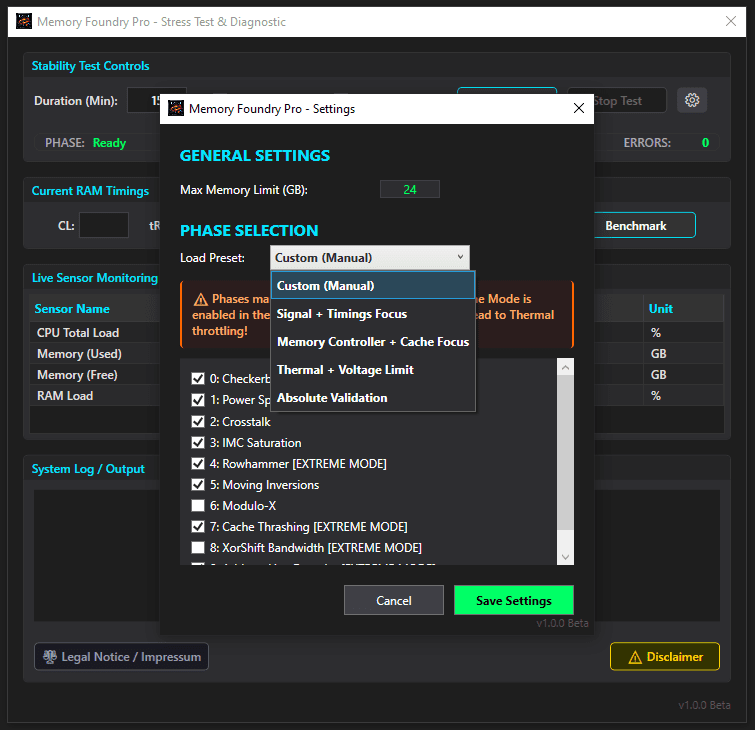Image resolution: width=755 pixels, height=730 pixels.
Task: Click phase list scrollbar up arrow
Action: point(565,367)
